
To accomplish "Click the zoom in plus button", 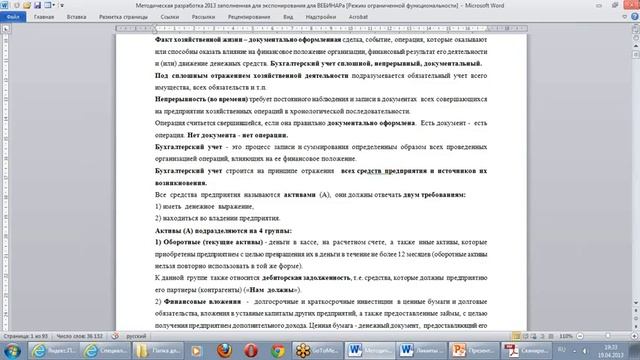I will point(634,336).
